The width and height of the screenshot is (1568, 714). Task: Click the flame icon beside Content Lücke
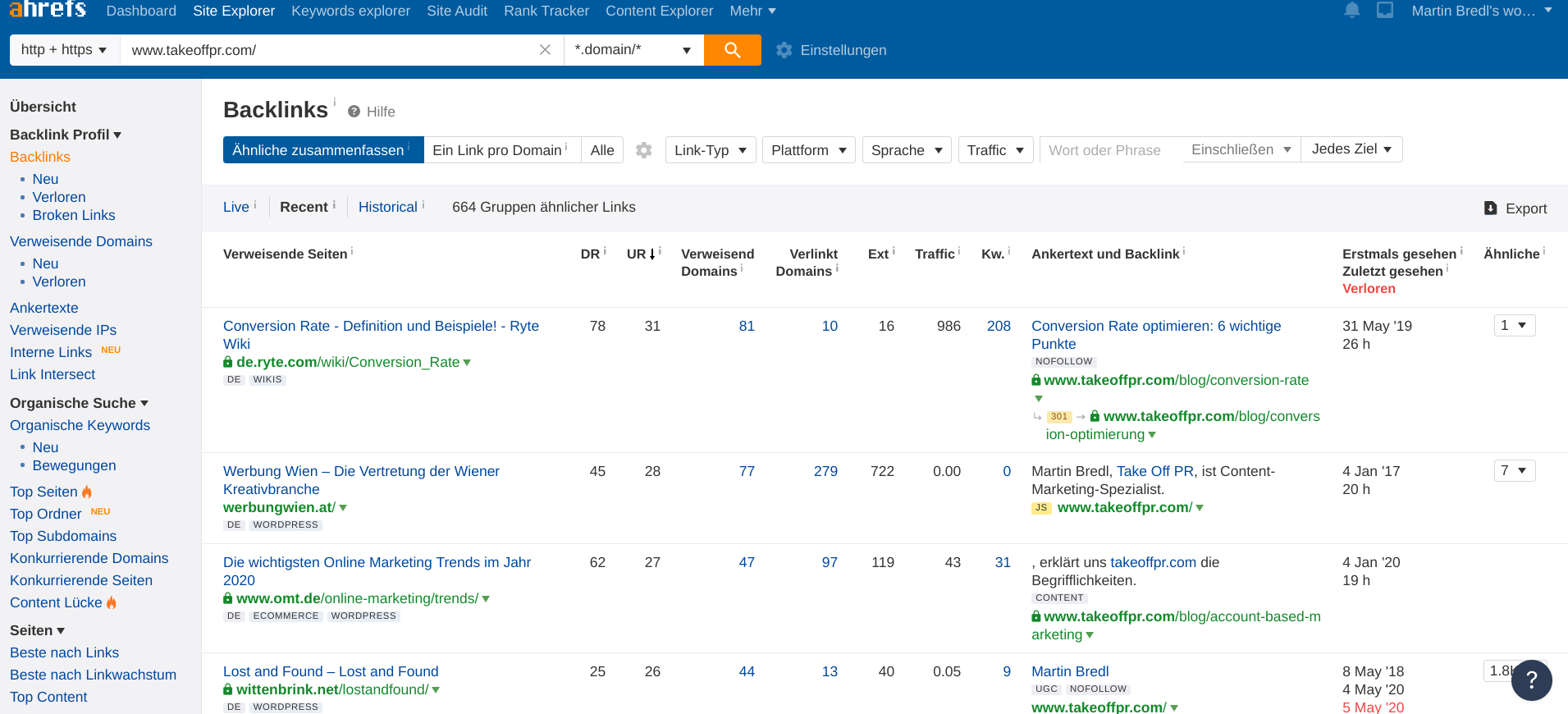point(112,602)
